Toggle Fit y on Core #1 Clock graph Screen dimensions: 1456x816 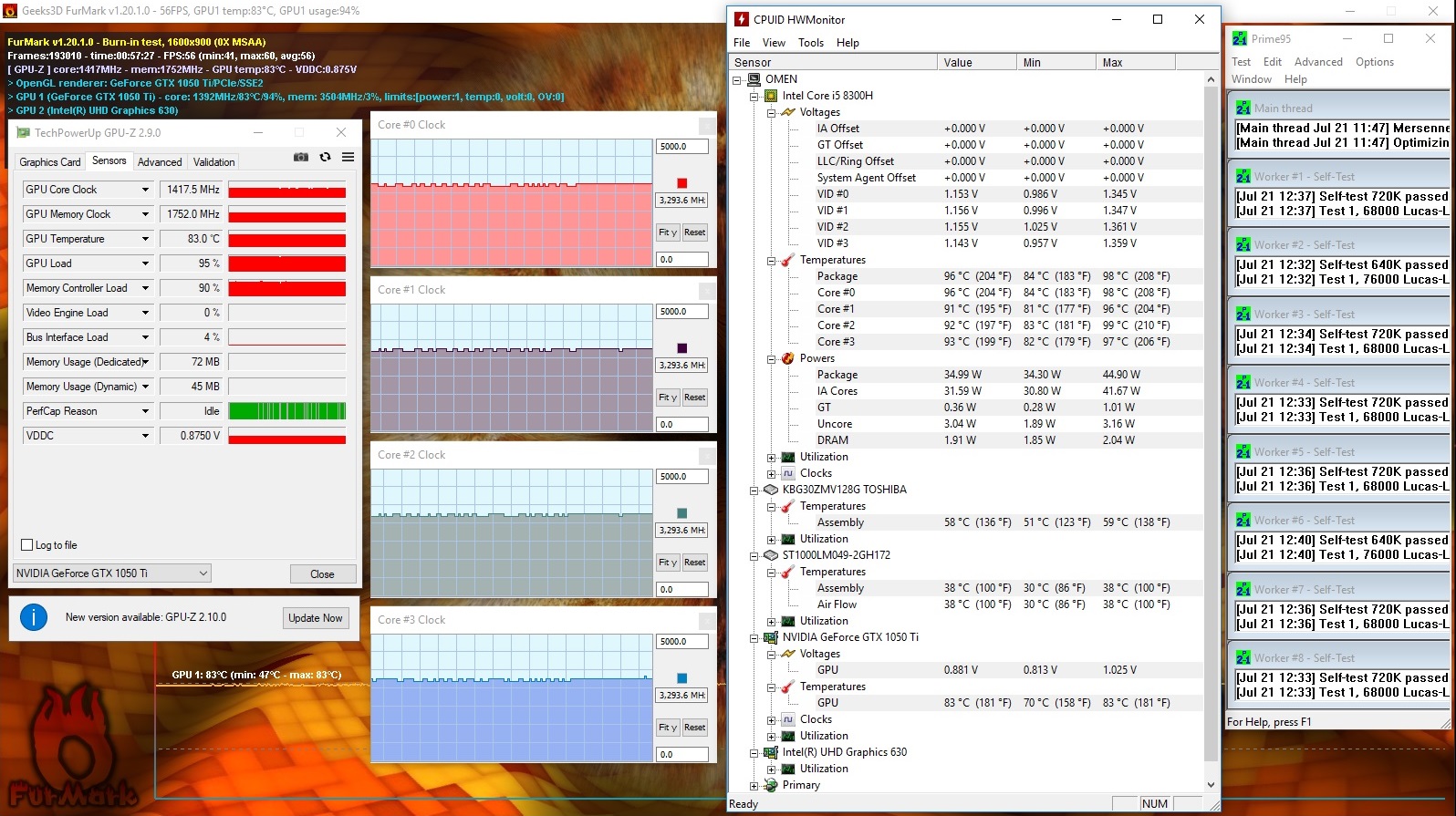[668, 398]
